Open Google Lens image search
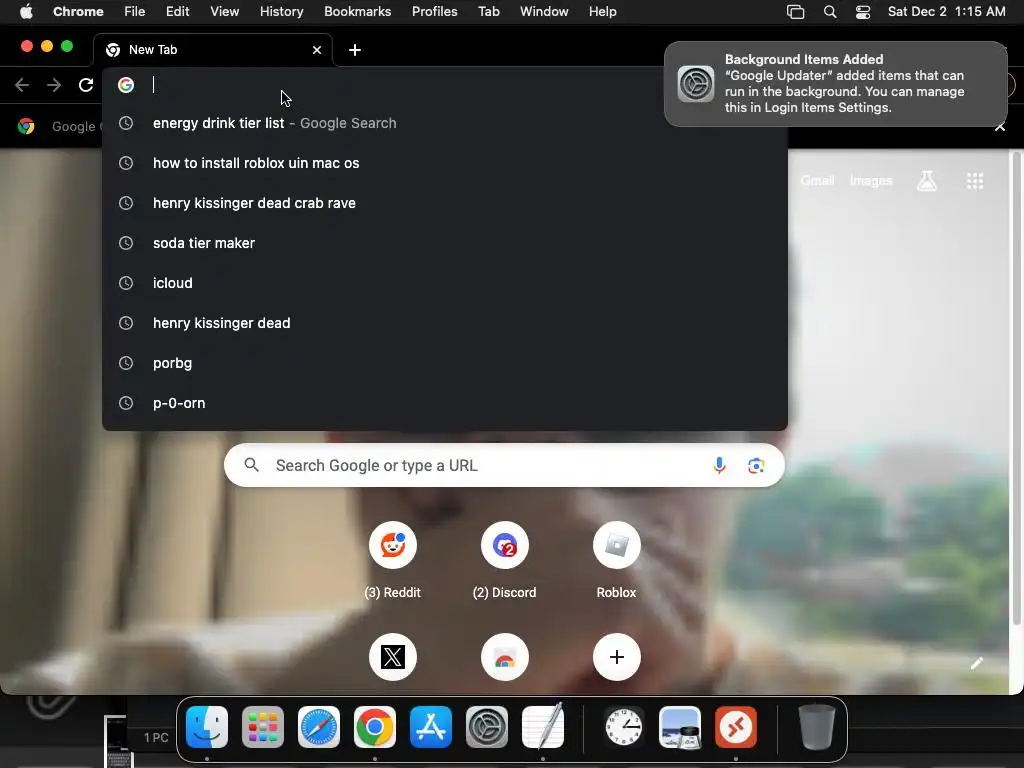The width and height of the screenshot is (1024, 768). pyautogui.click(x=756, y=466)
